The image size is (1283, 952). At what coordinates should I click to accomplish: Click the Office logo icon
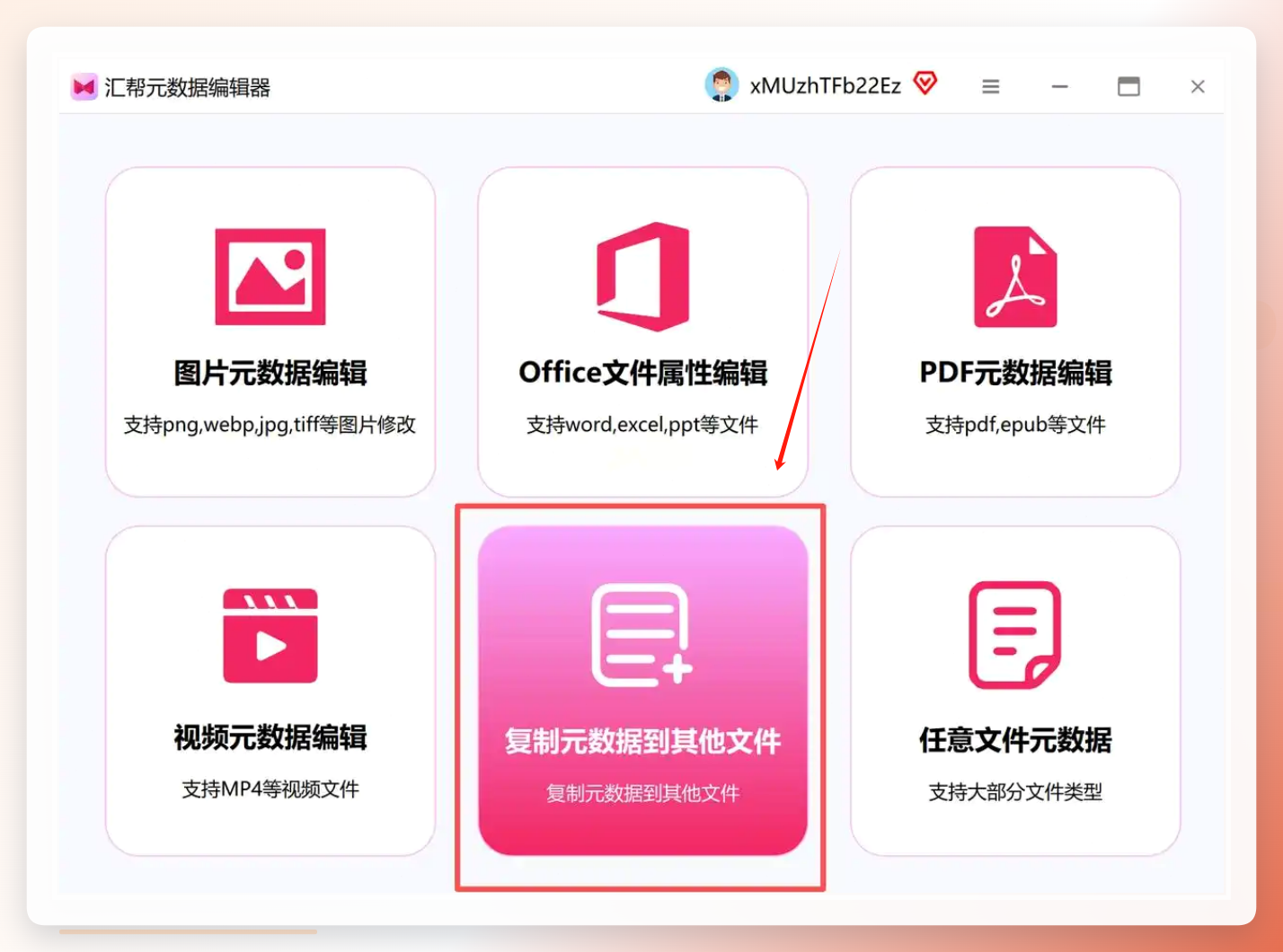click(643, 277)
